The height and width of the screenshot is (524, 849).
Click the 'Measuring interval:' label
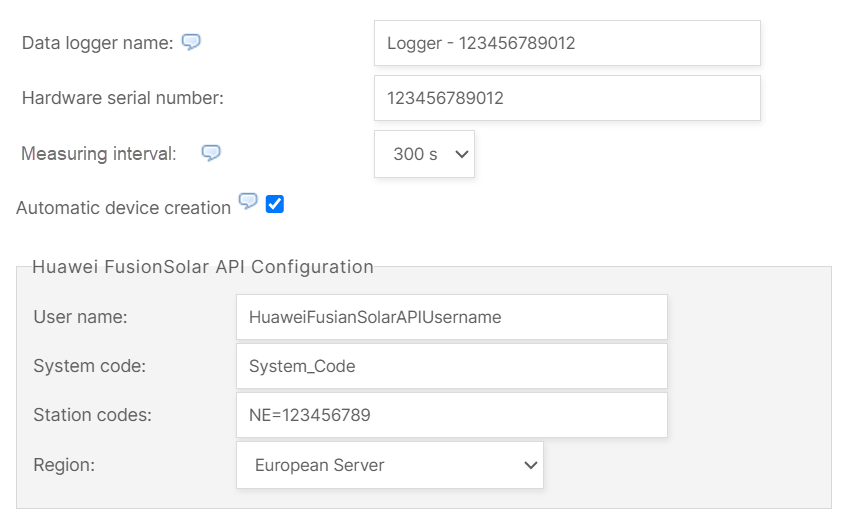click(99, 154)
